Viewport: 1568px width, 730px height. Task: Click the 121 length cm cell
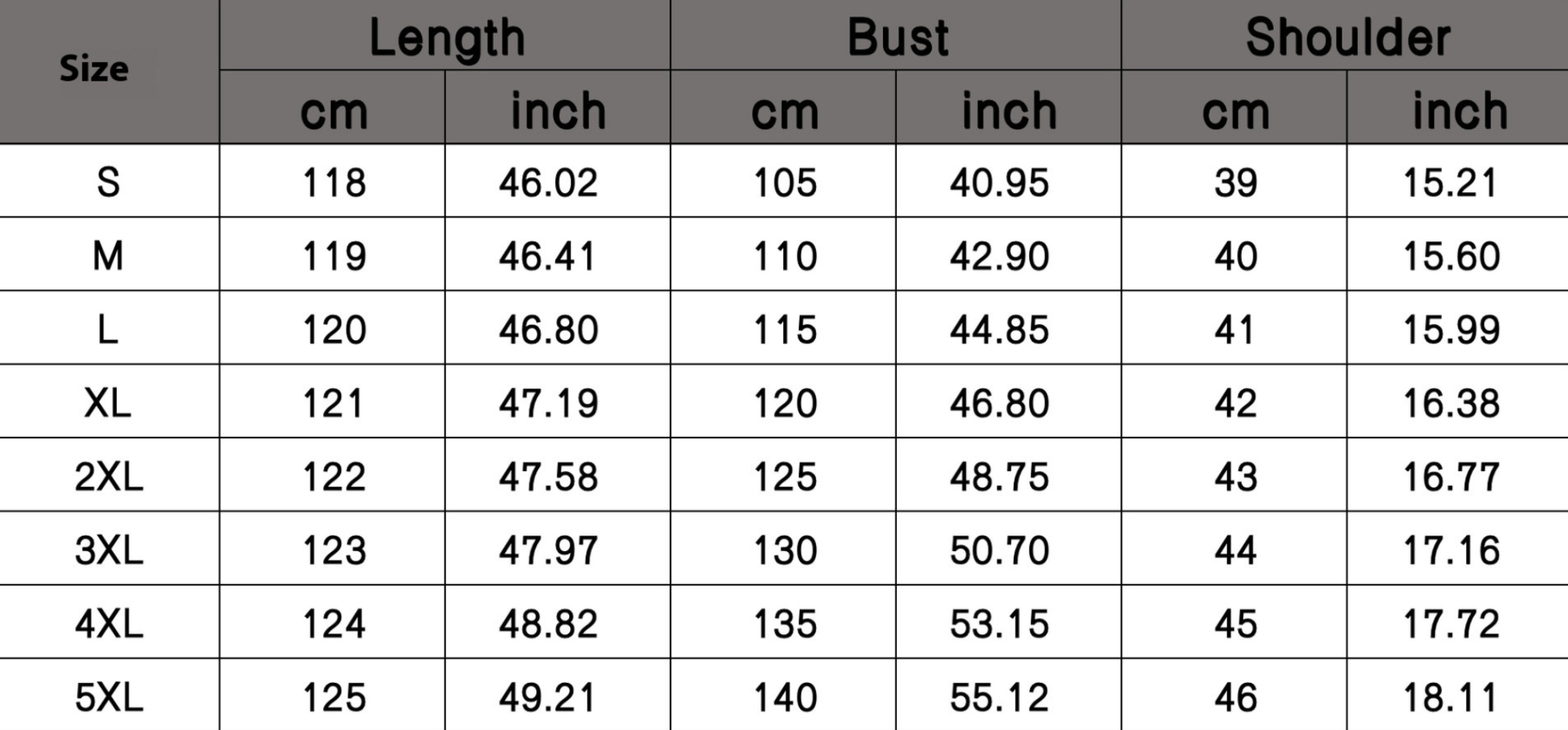(332, 403)
